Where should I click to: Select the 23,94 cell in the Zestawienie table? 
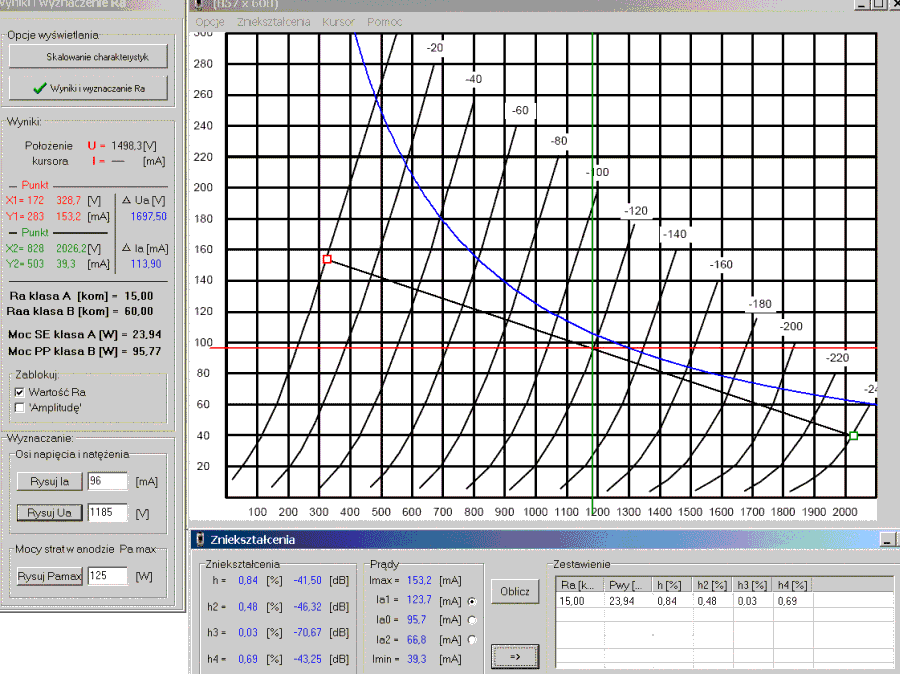point(622,601)
